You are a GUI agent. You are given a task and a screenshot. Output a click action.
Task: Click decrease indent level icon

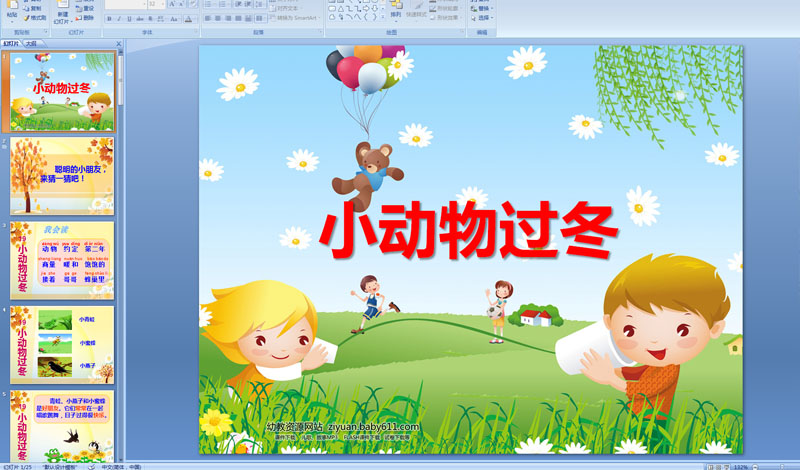tap(239, 4)
